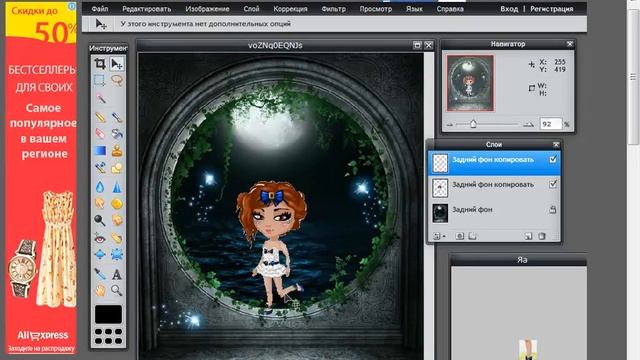Select the Crop tool
The image size is (640, 360).
click(100, 64)
